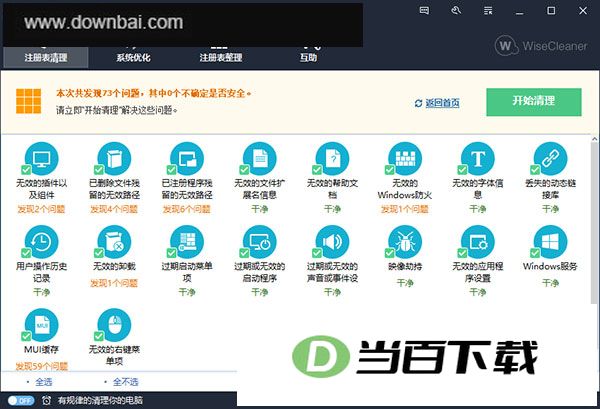Screen dimensions: 600x409
Task: Click 发现1个问题 under 无效的Windows防火
Action: (x=405, y=209)
